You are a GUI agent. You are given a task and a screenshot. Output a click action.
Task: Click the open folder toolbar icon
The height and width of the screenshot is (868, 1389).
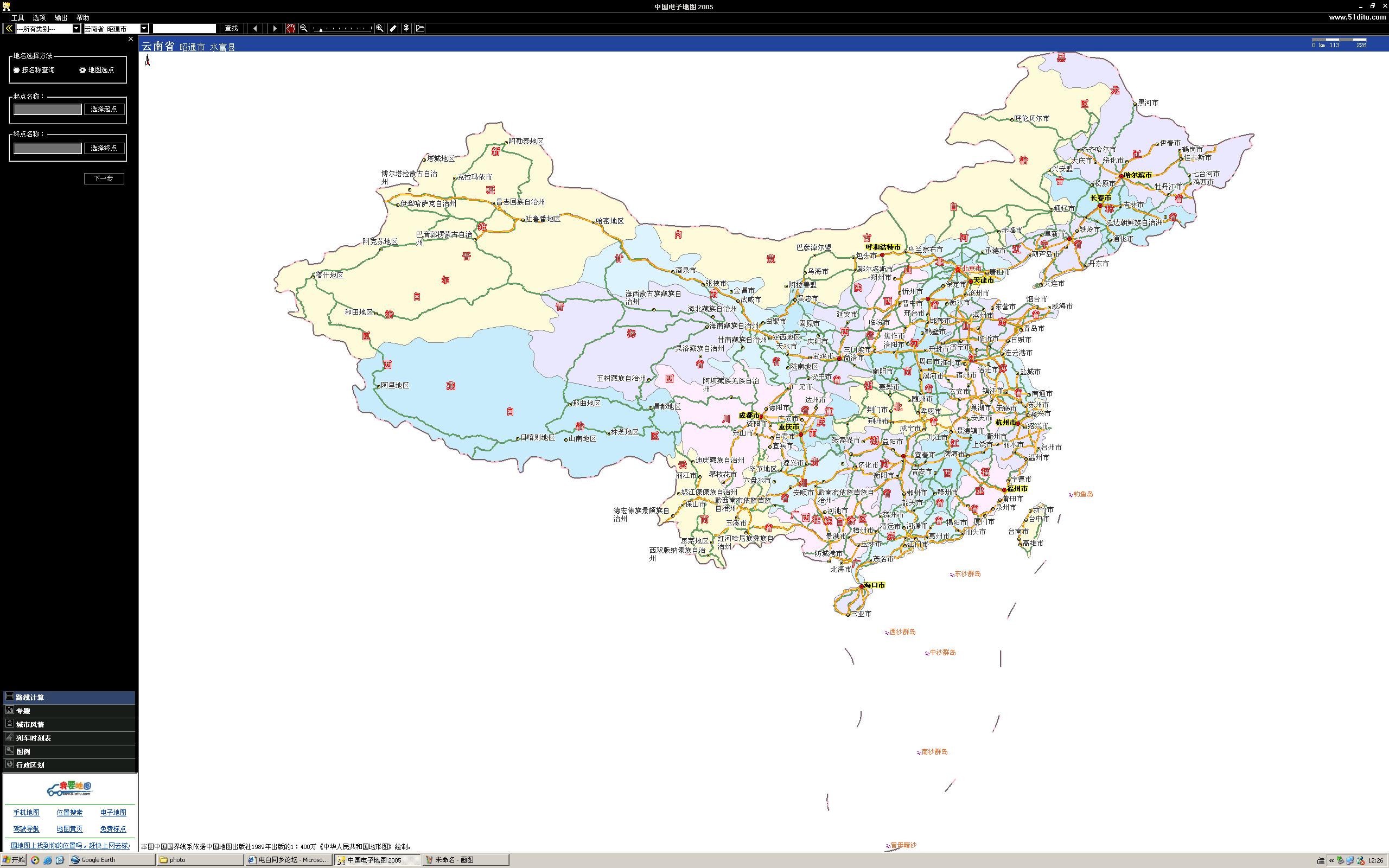click(420, 28)
